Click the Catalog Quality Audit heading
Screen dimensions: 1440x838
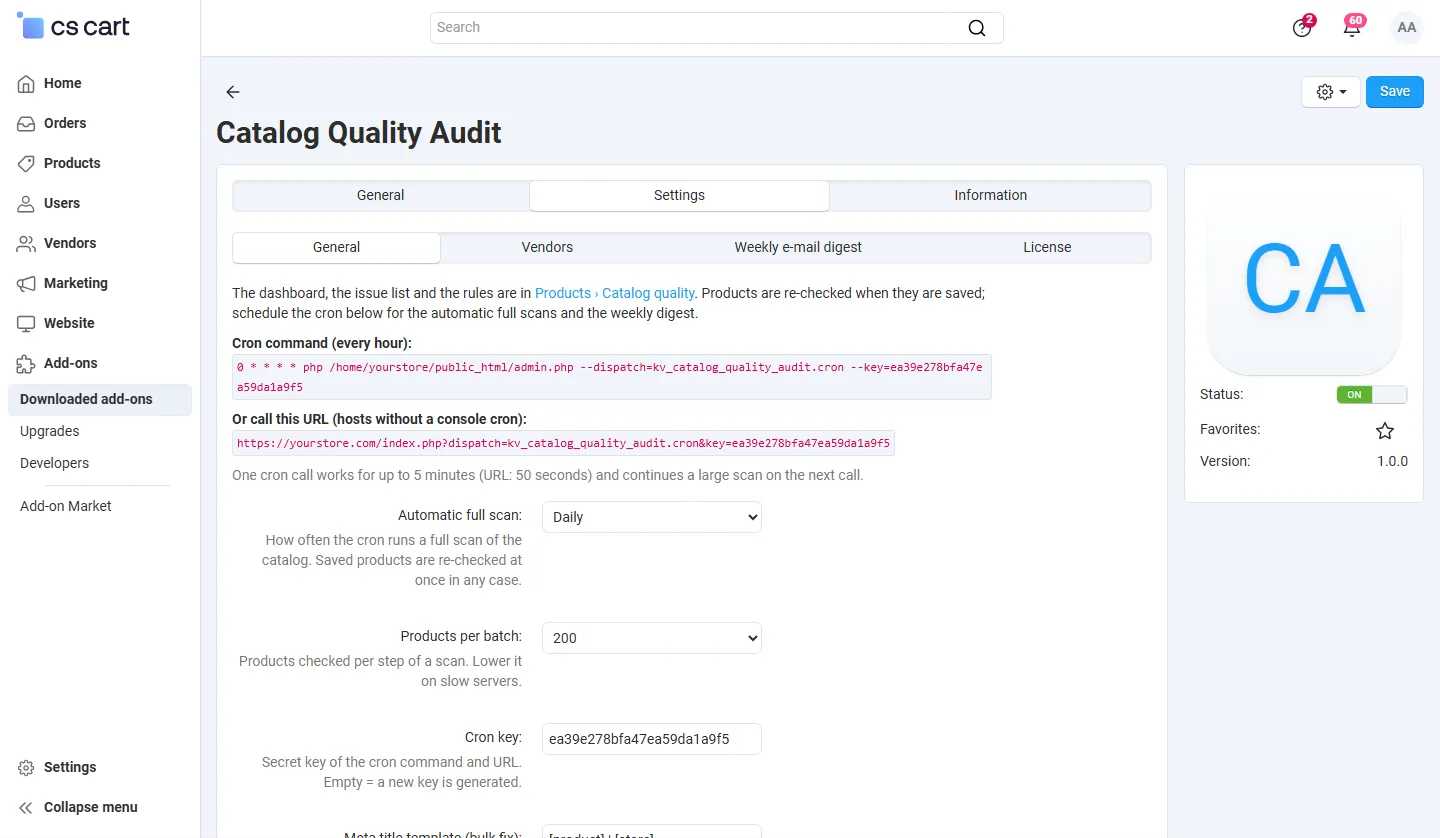pyautogui.click(x=359, y=133)
